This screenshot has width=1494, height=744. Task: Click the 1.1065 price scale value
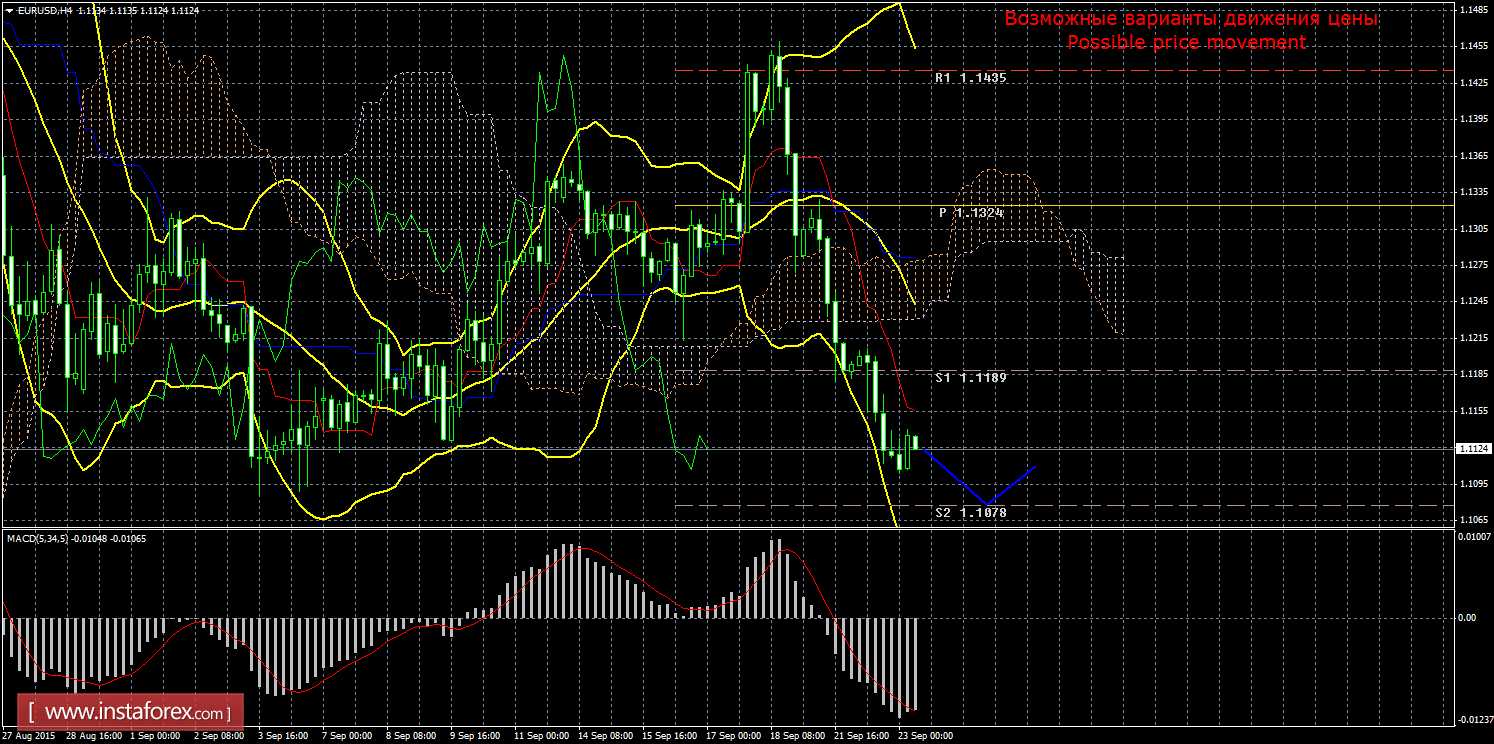click(1471, 520)
